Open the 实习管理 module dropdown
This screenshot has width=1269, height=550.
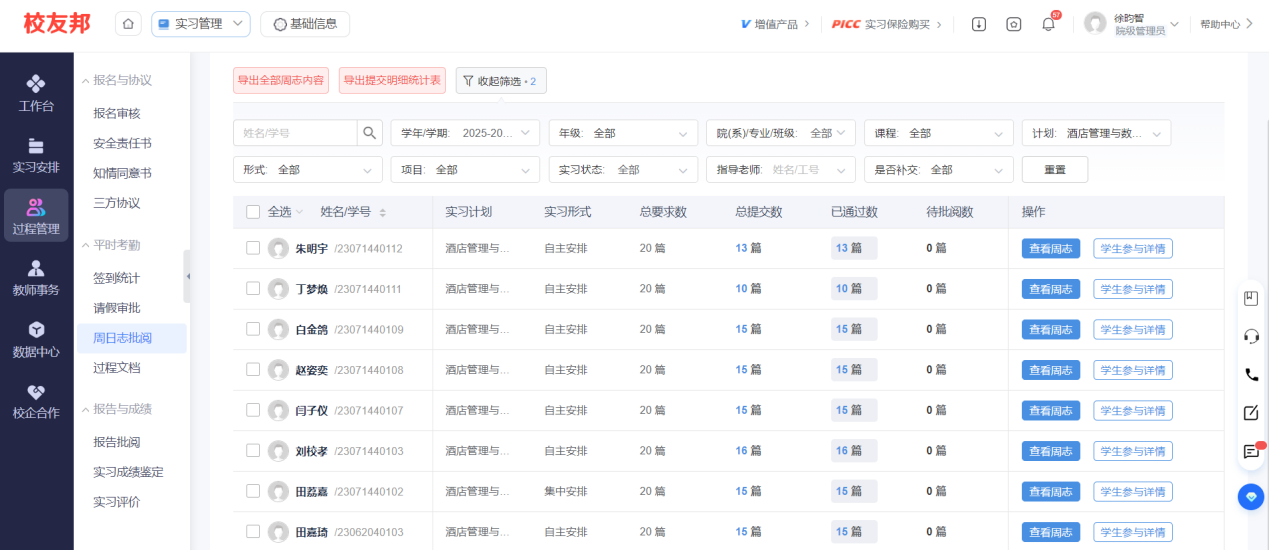201,24
